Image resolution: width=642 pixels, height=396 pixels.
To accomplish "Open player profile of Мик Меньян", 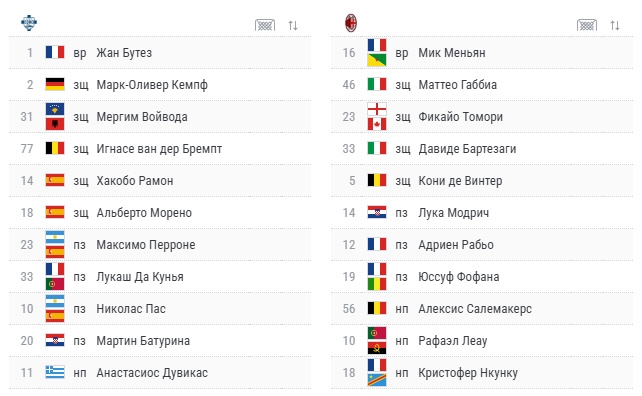I will click(x=452, y=53).
